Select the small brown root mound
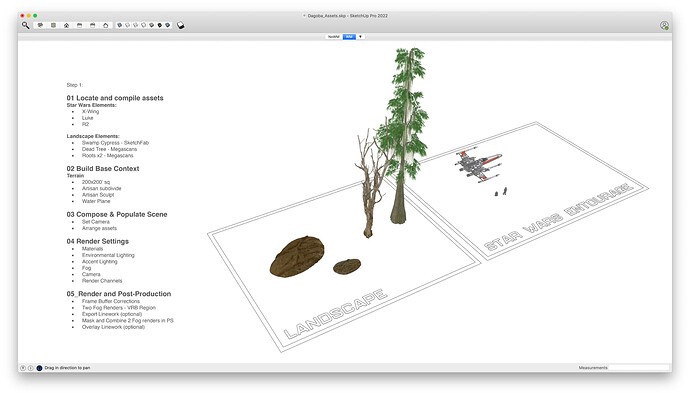690x396 pixels. click(x=347, y=266)
